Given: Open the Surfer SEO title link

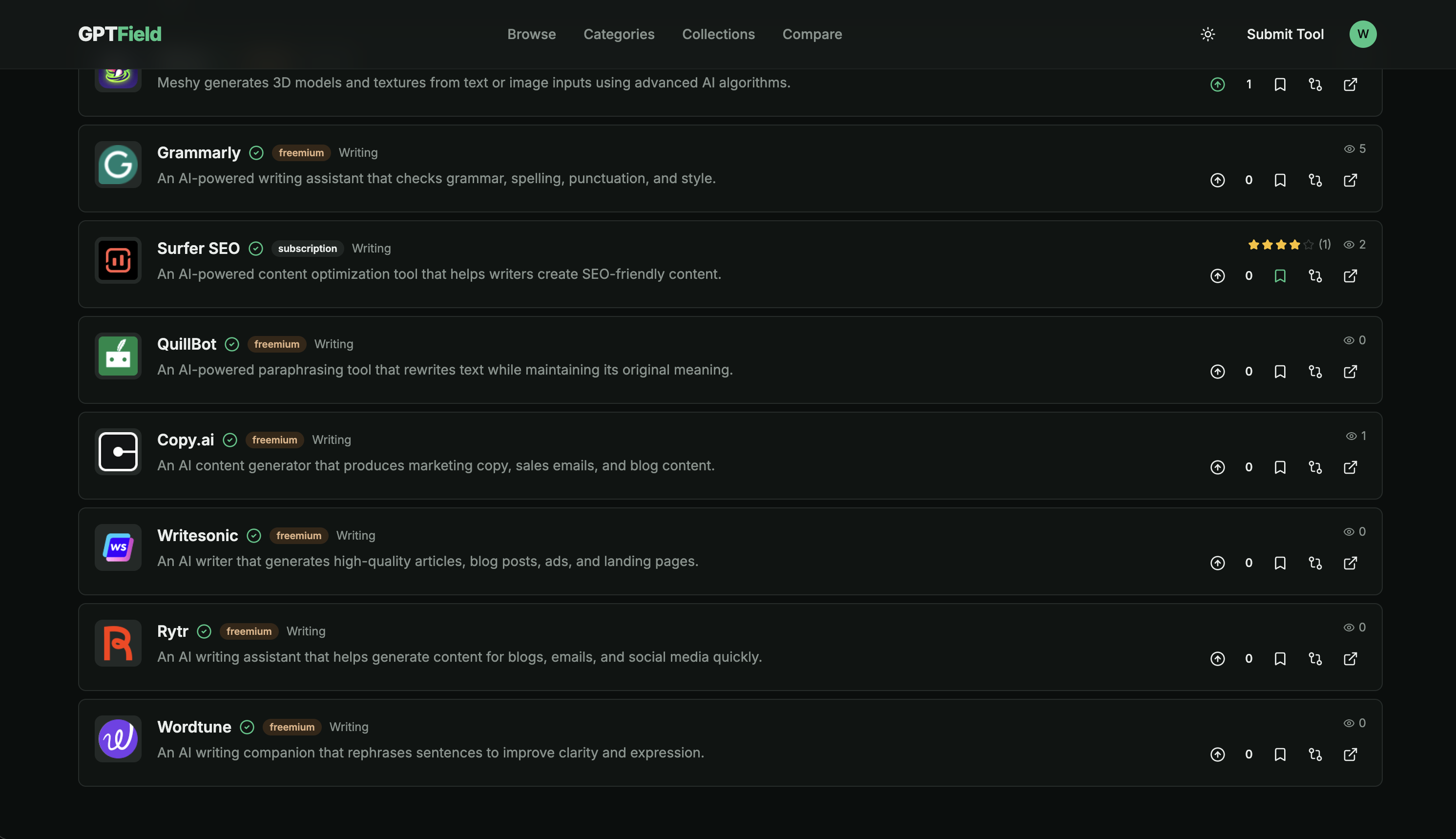Looking at the screenshot, I should (x=198, y=249).
